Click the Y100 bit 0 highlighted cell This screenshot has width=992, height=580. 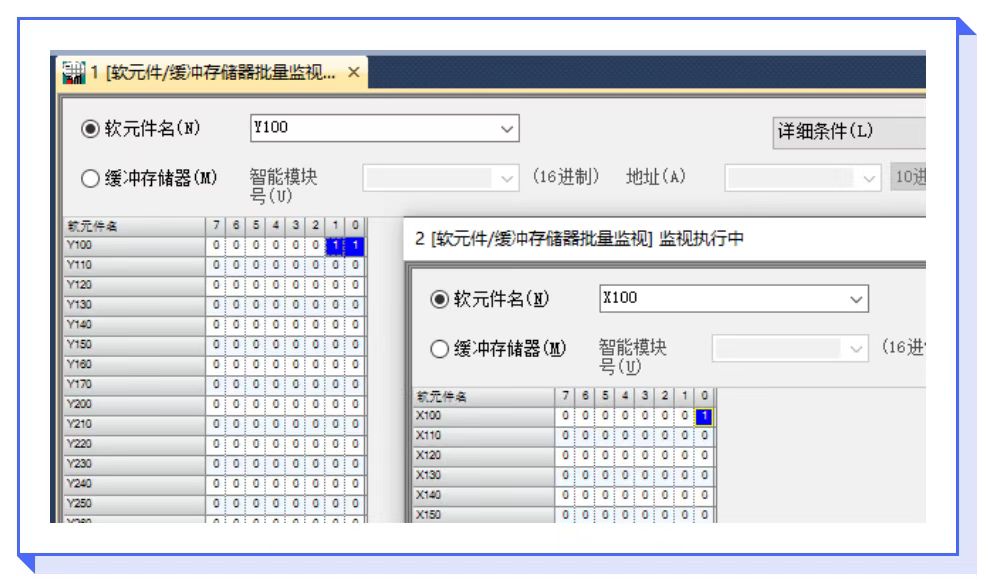coord(355,245)
